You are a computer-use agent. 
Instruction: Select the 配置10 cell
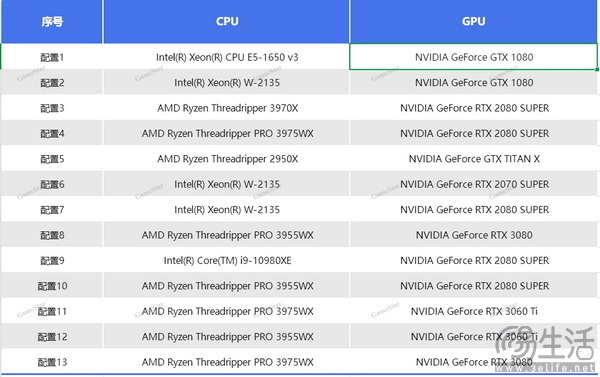[52, 286]
